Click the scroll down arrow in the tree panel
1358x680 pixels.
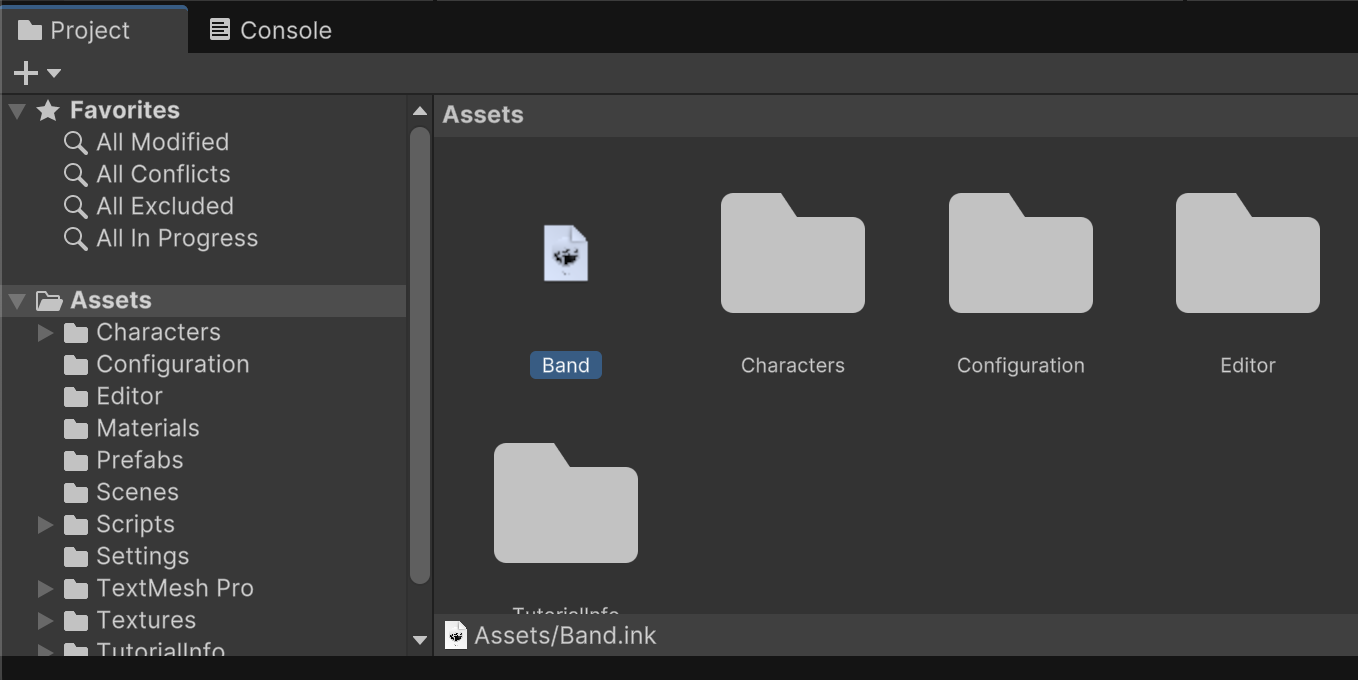420,640
